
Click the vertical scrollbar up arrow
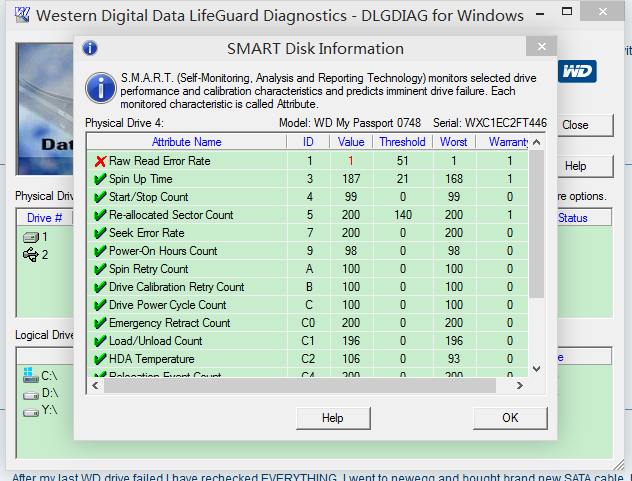pos(536,142)
